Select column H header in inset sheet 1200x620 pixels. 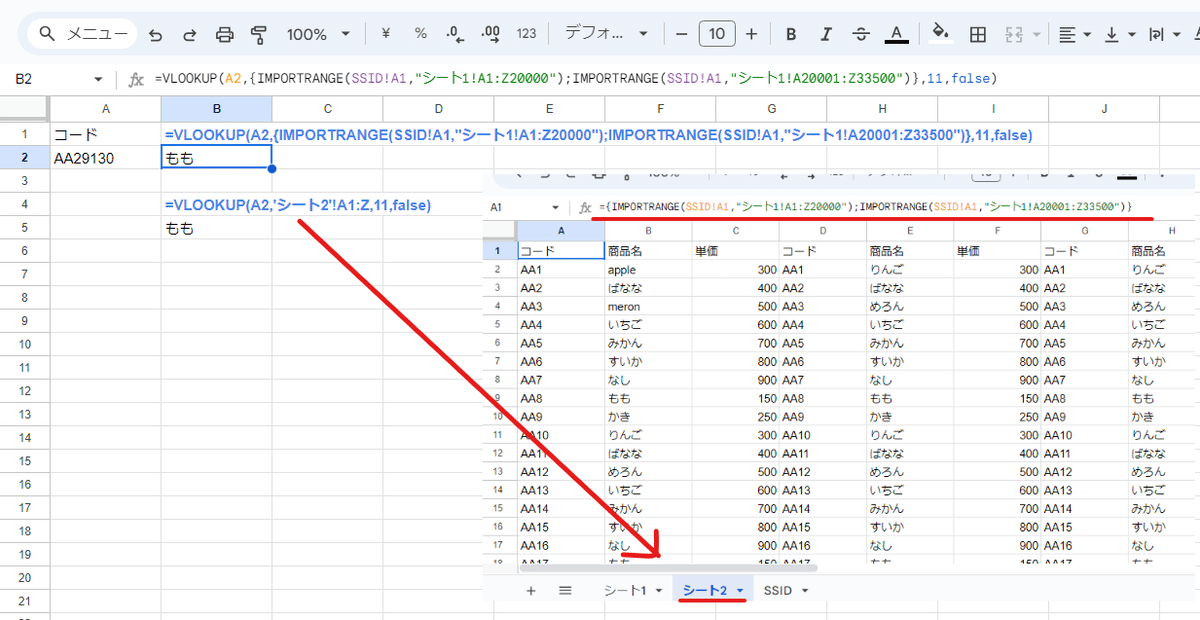click(1162, 231)
